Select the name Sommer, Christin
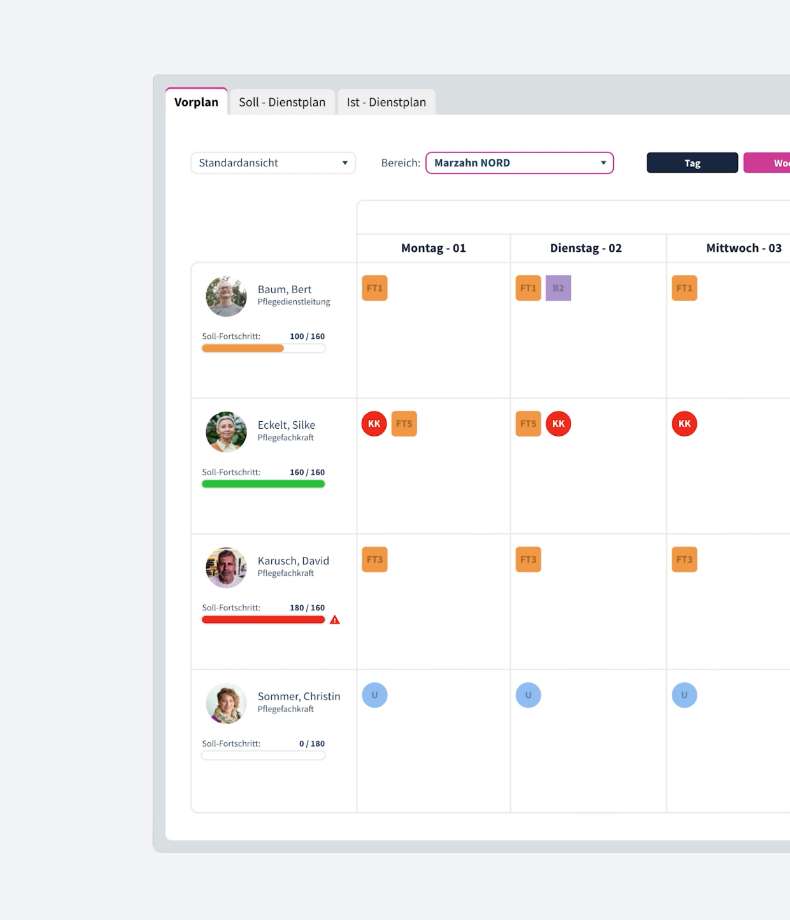 coord(299,696)
